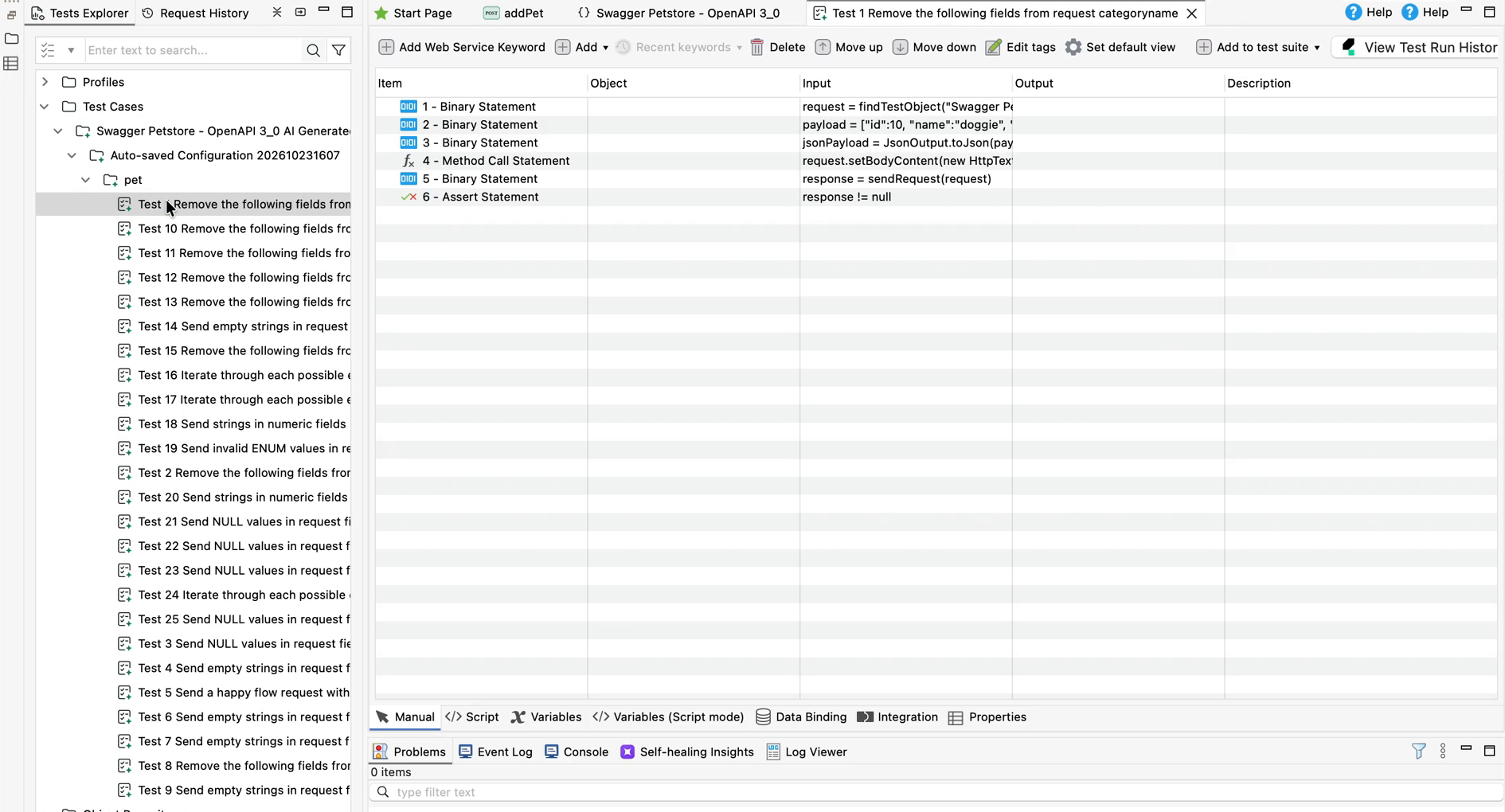Click the filter funnel icon in Tests Explorer
This screenshot has width=1505, height=812.
338,50
